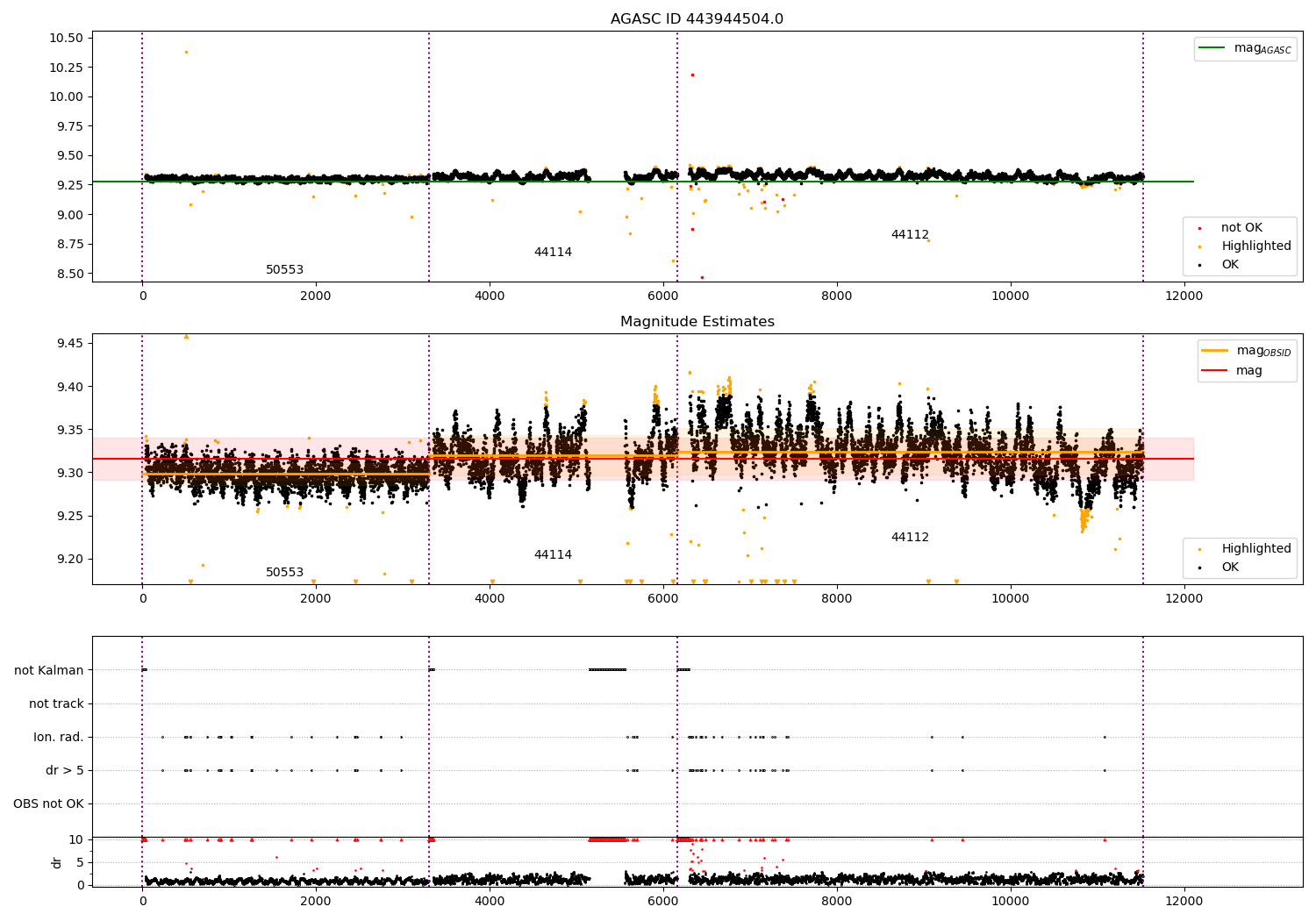This screenshot has width=1316, height=921.
Task: Click the 9.50 y-axis tick label
Action: (69, 156)
